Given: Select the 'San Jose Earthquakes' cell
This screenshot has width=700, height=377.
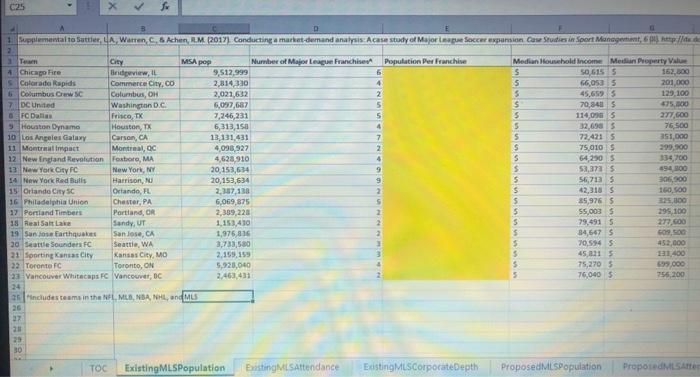Looking at the screenshot, I should tap(69, 234).
